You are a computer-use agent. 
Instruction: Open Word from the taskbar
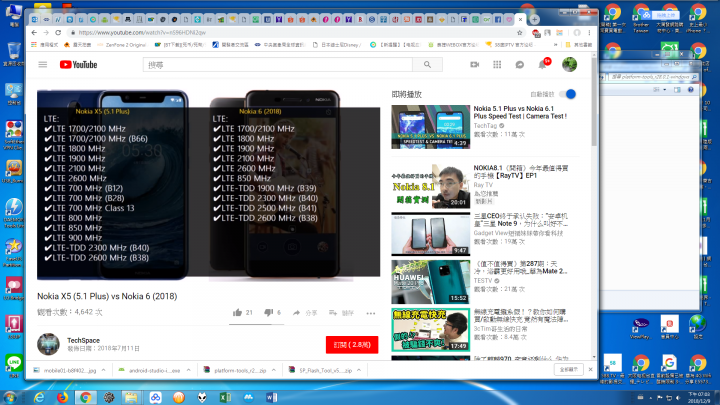(x=271, y=398)
